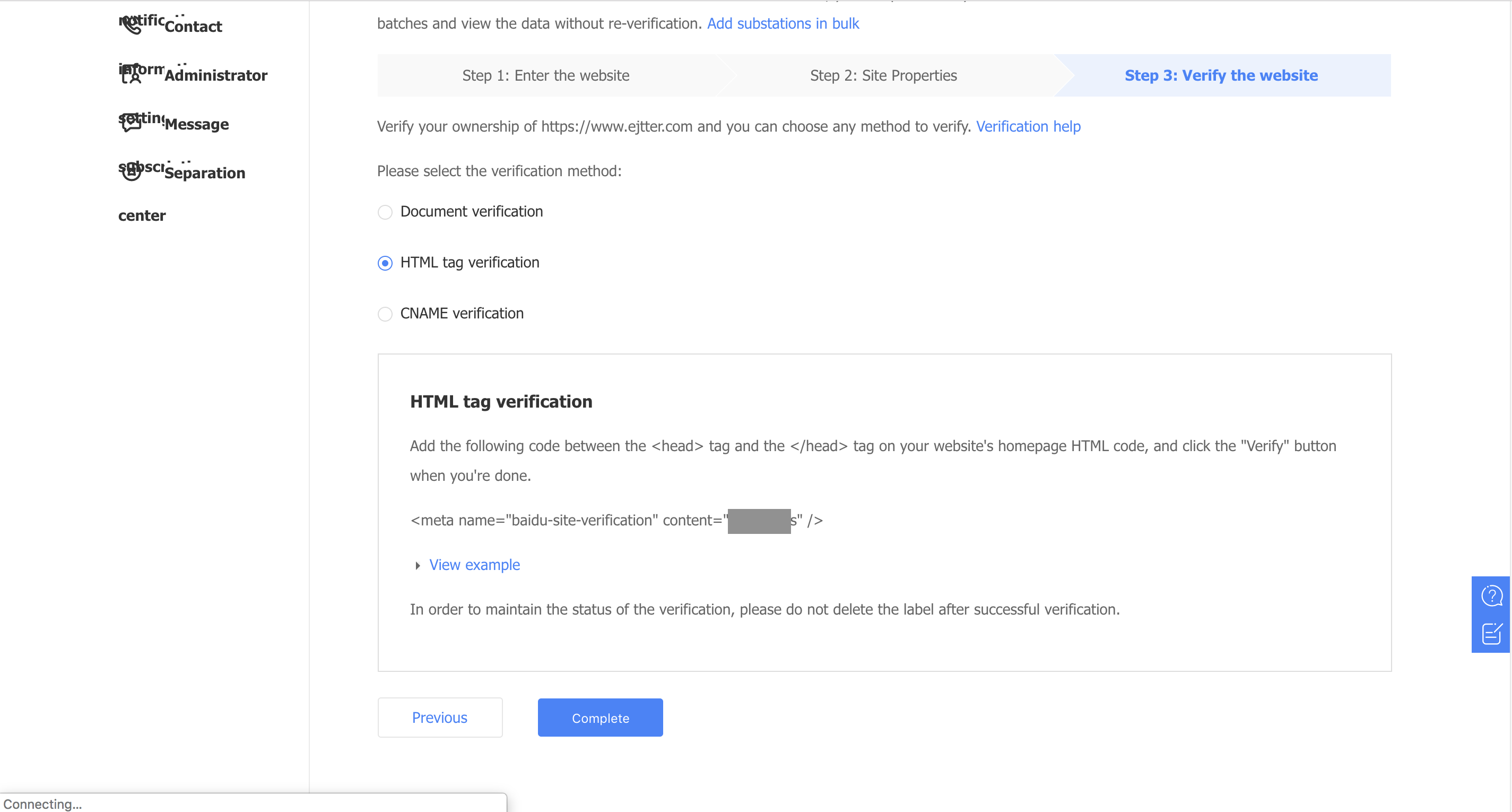This screenshot has width=1512, height=812.
Task: Go to Step 1: Enter the website
Action: pos(545,76)
